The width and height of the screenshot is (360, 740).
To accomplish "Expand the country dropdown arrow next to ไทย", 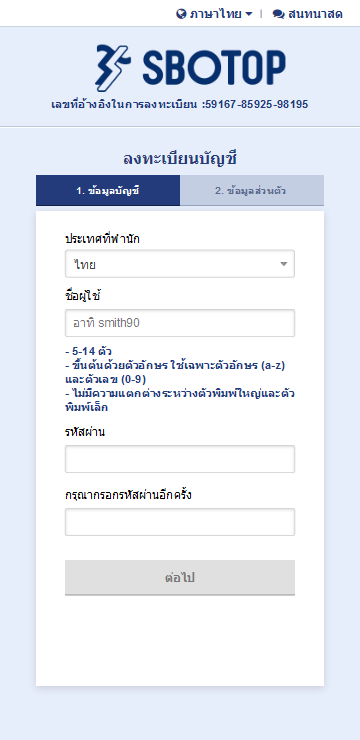I will pos(284,264).
